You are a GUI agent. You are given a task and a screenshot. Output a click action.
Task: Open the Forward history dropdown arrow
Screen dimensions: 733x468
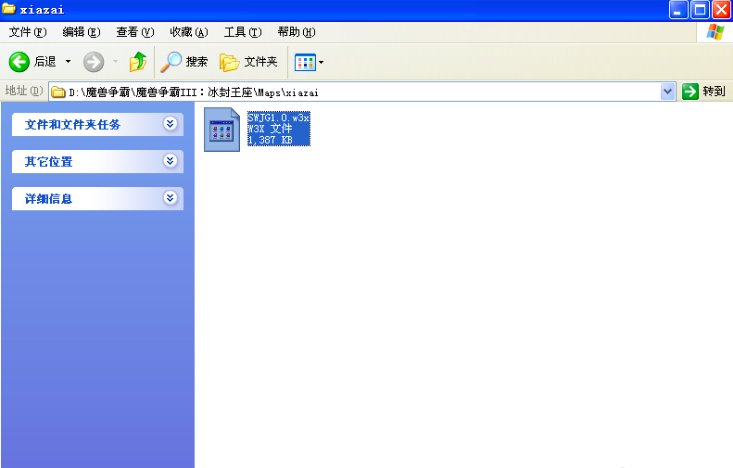[115, 62]
